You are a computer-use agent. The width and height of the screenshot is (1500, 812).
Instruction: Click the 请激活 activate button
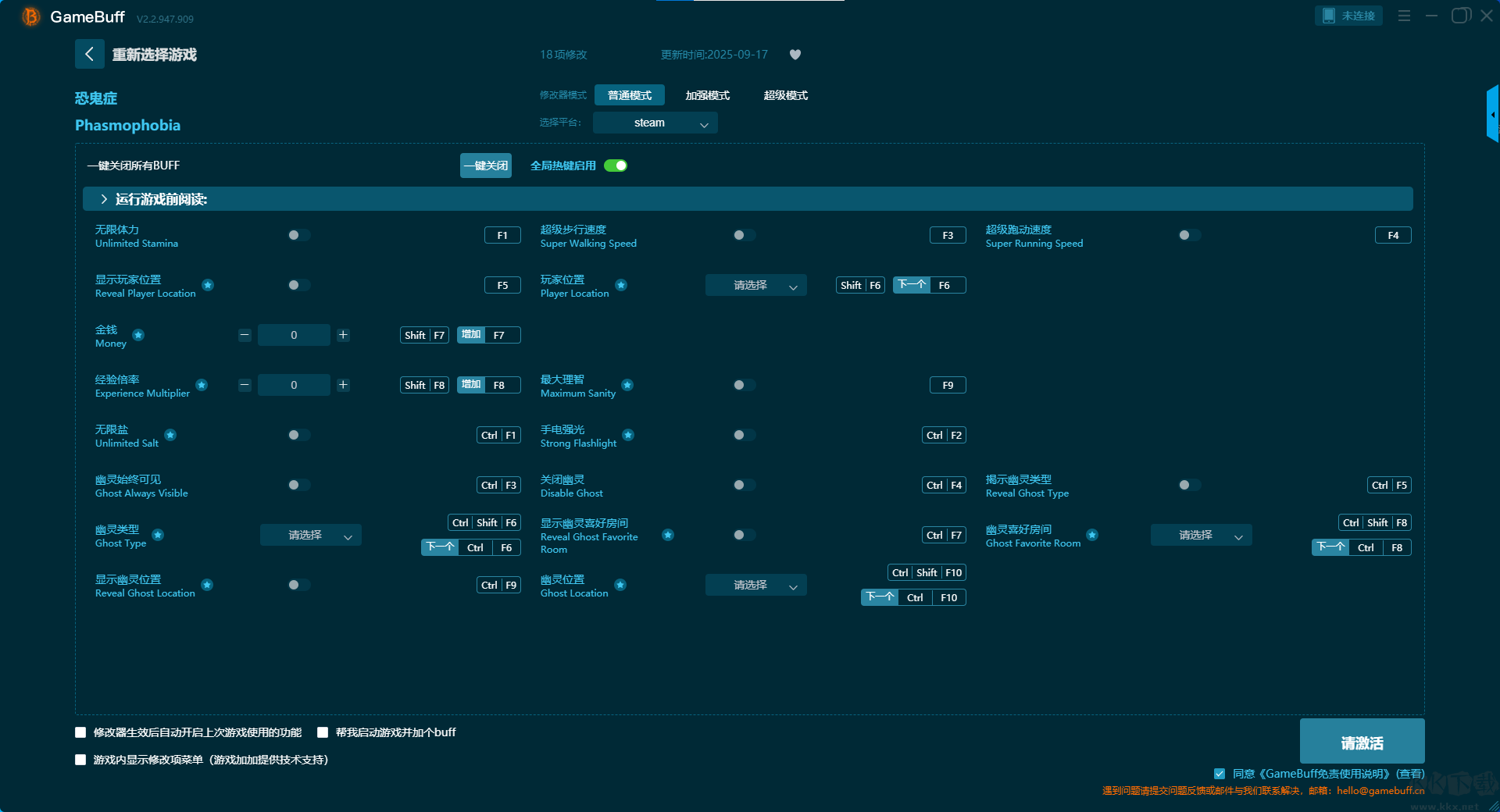[1362, 742]
